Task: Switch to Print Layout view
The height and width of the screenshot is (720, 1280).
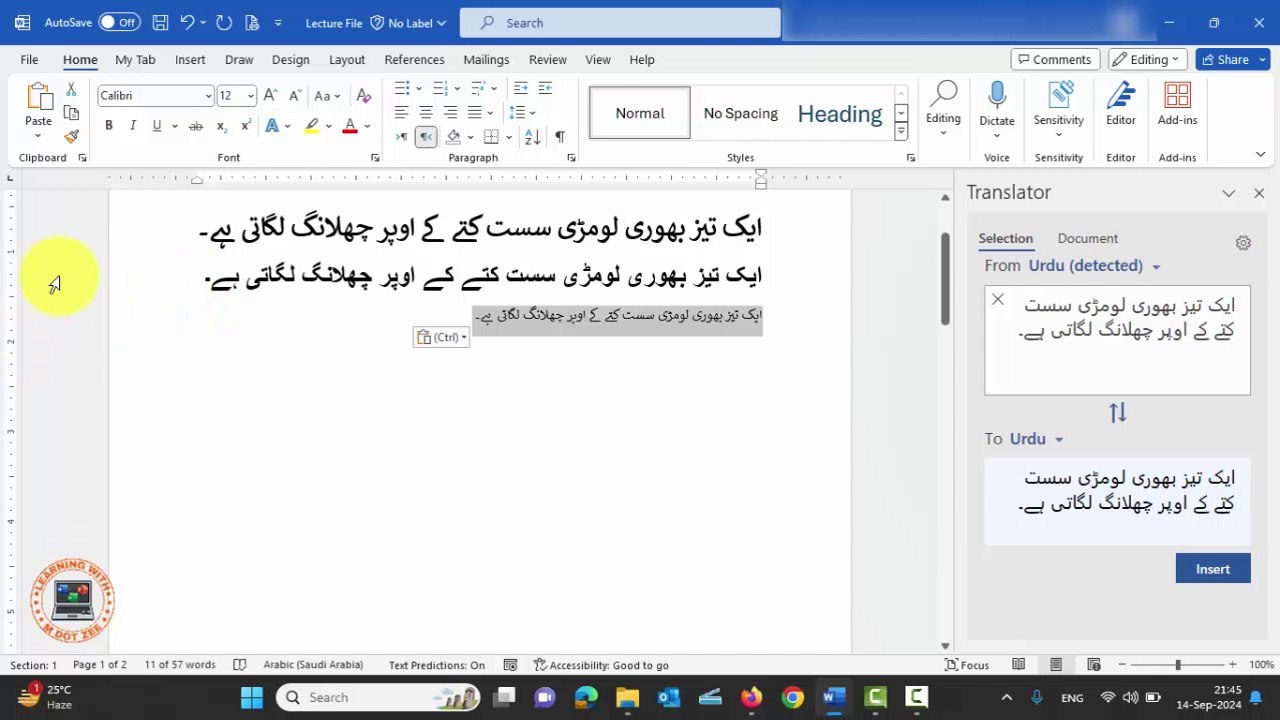Action: 1056,665
